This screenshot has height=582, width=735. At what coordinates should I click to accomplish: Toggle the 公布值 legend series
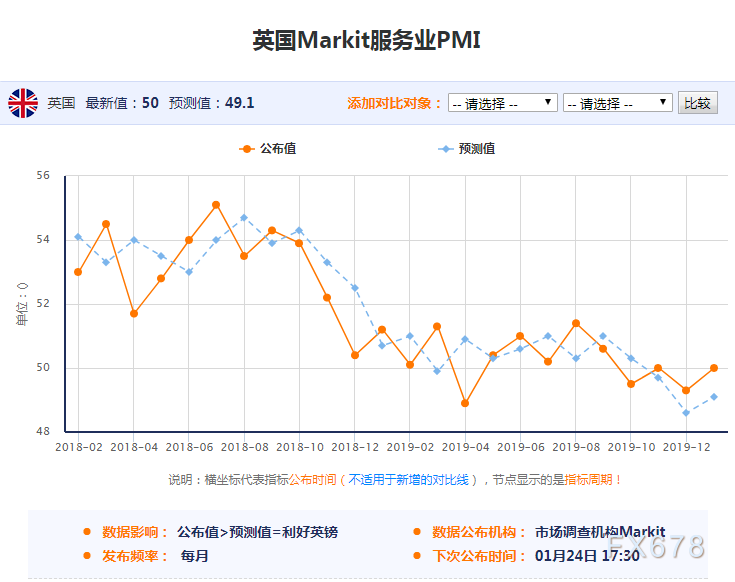pos(268,149)
